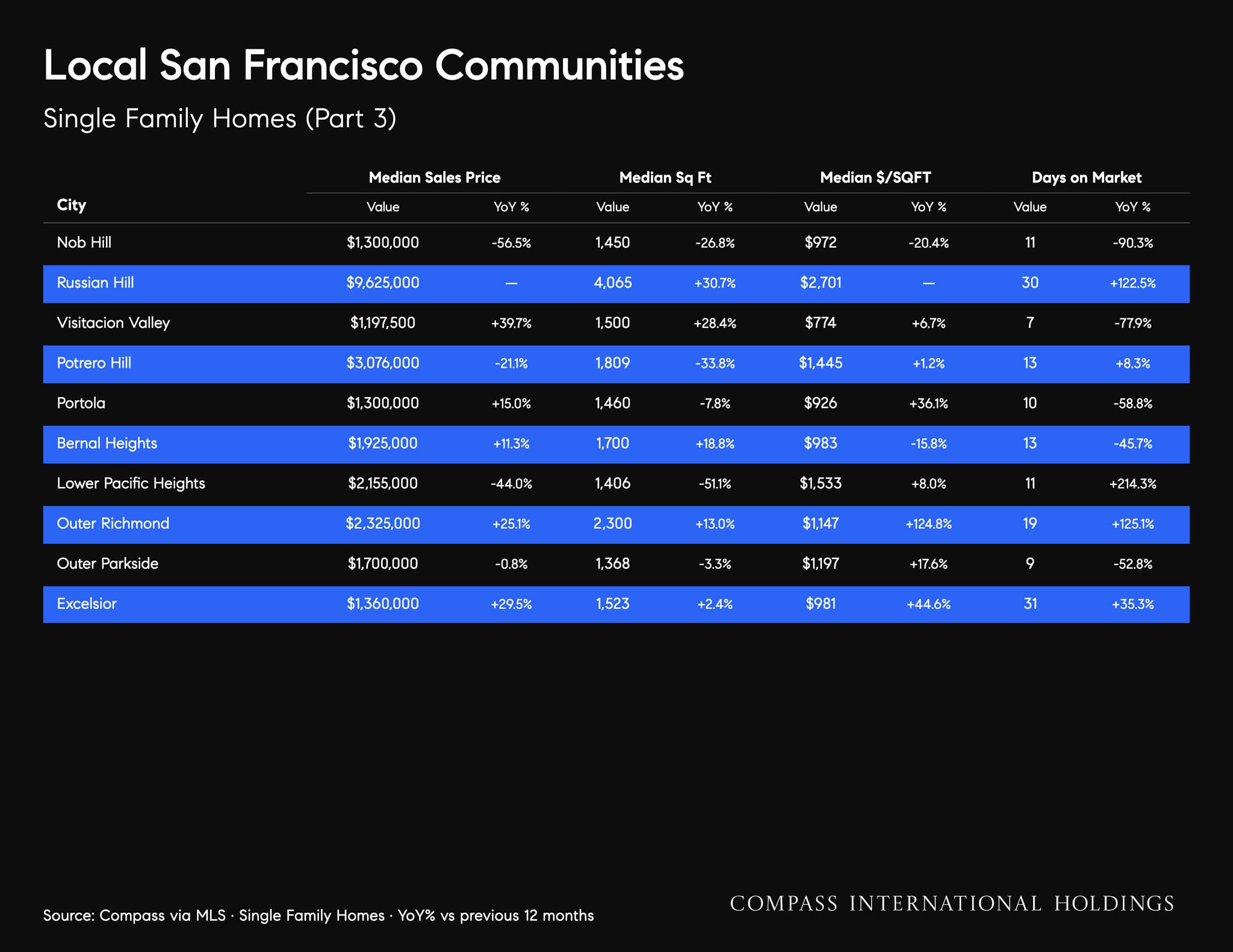Click Outer Parkside days YoY -52.8%

coord(1132,564)
